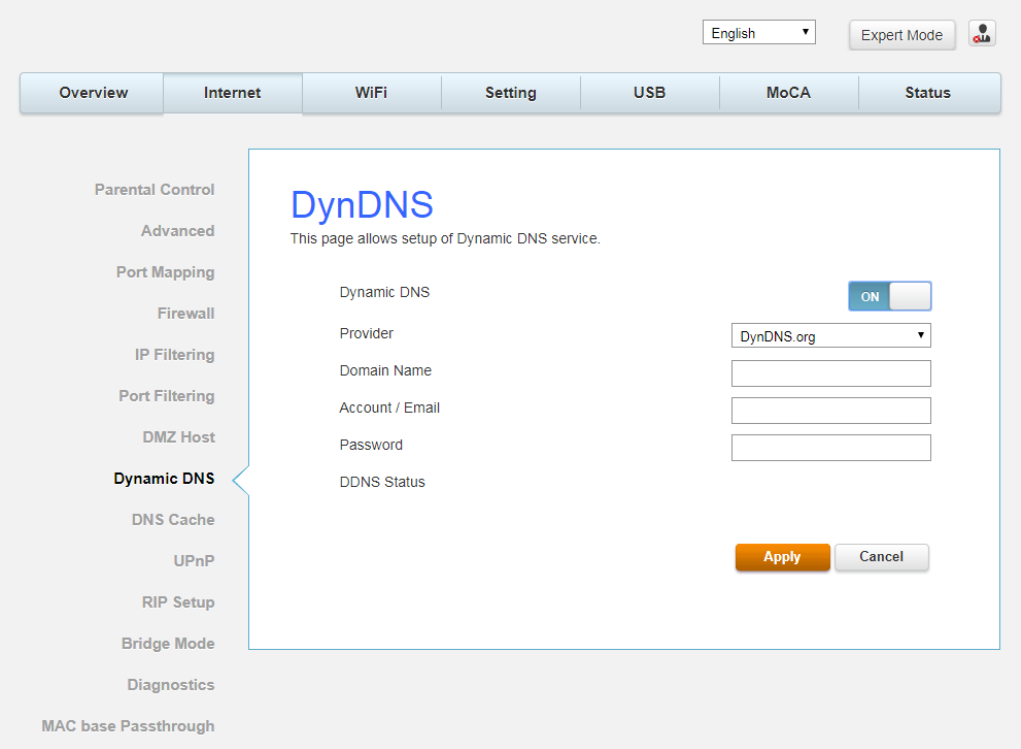Go to the Setting tab
1021x749 pixels.
[x=510, y=92]
